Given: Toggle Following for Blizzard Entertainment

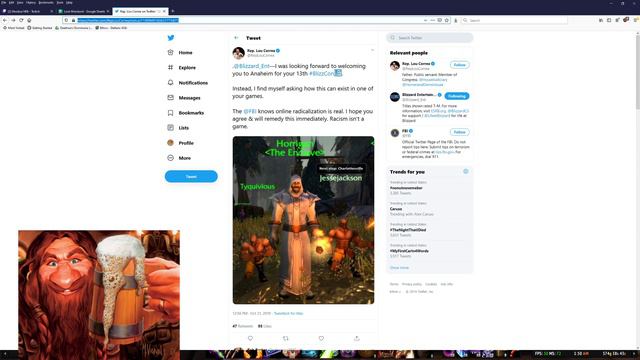Looking at the screenshot, I should pos(457,96).
